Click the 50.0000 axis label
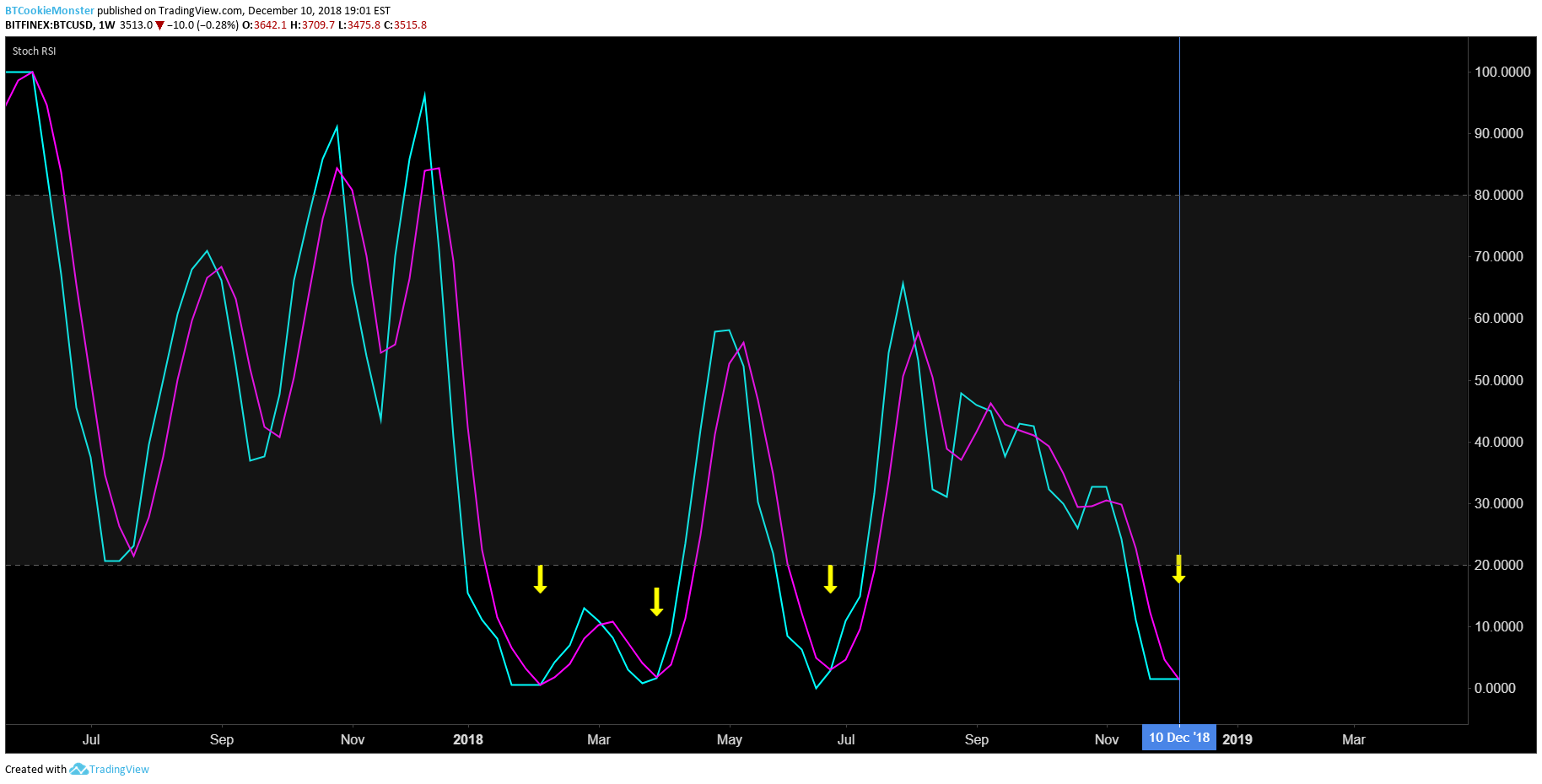Screen dimensions: 1542x784 (1499, 380)
